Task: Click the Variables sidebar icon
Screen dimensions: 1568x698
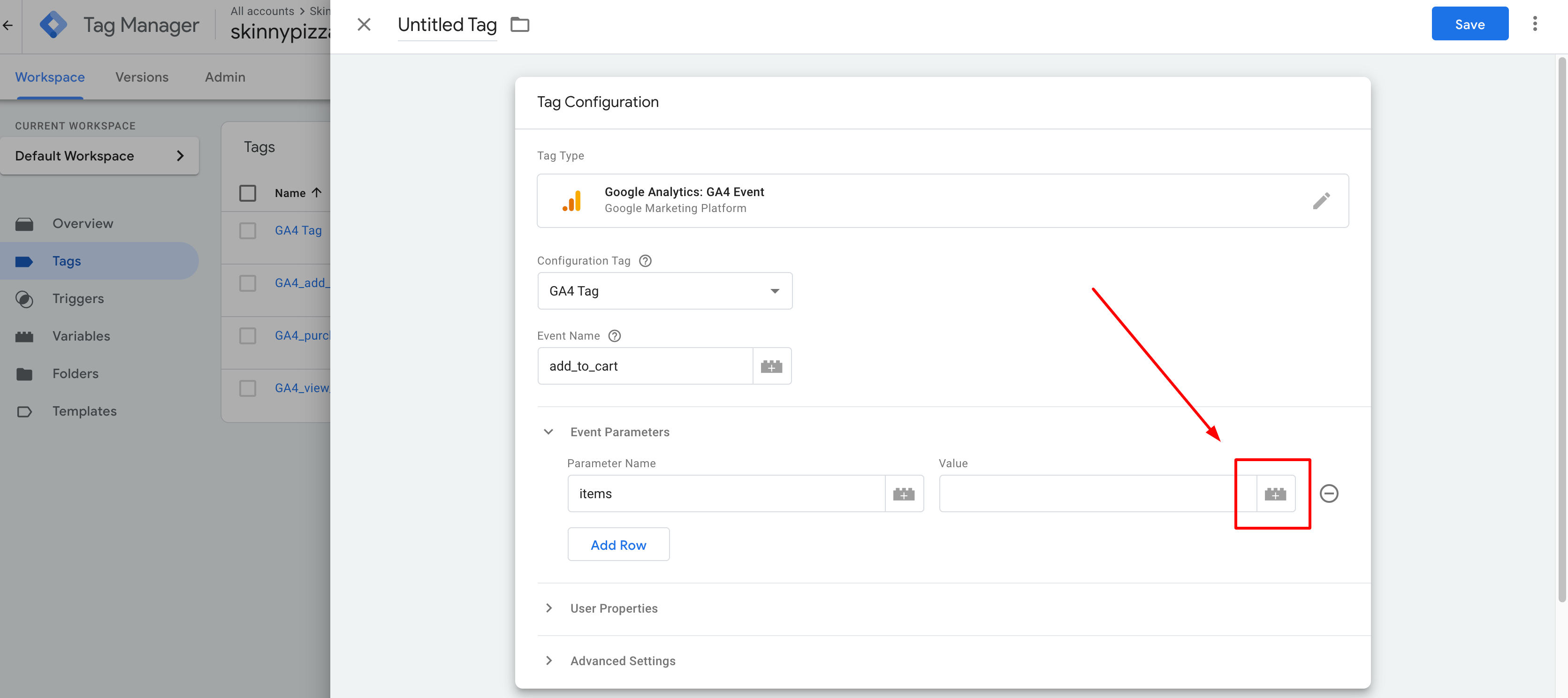Action: pos(24,336)
